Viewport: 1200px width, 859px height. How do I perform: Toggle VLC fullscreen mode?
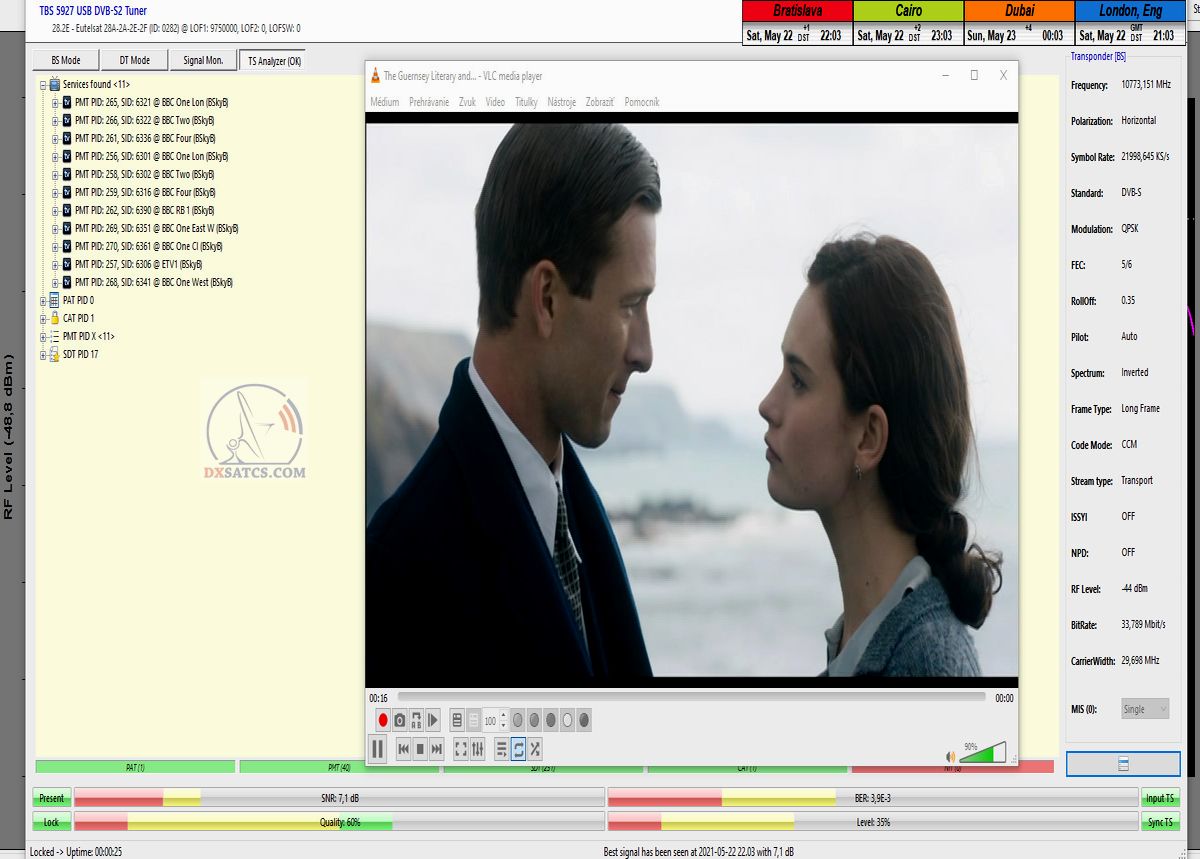pyautogui.click(x=461, y=748)
